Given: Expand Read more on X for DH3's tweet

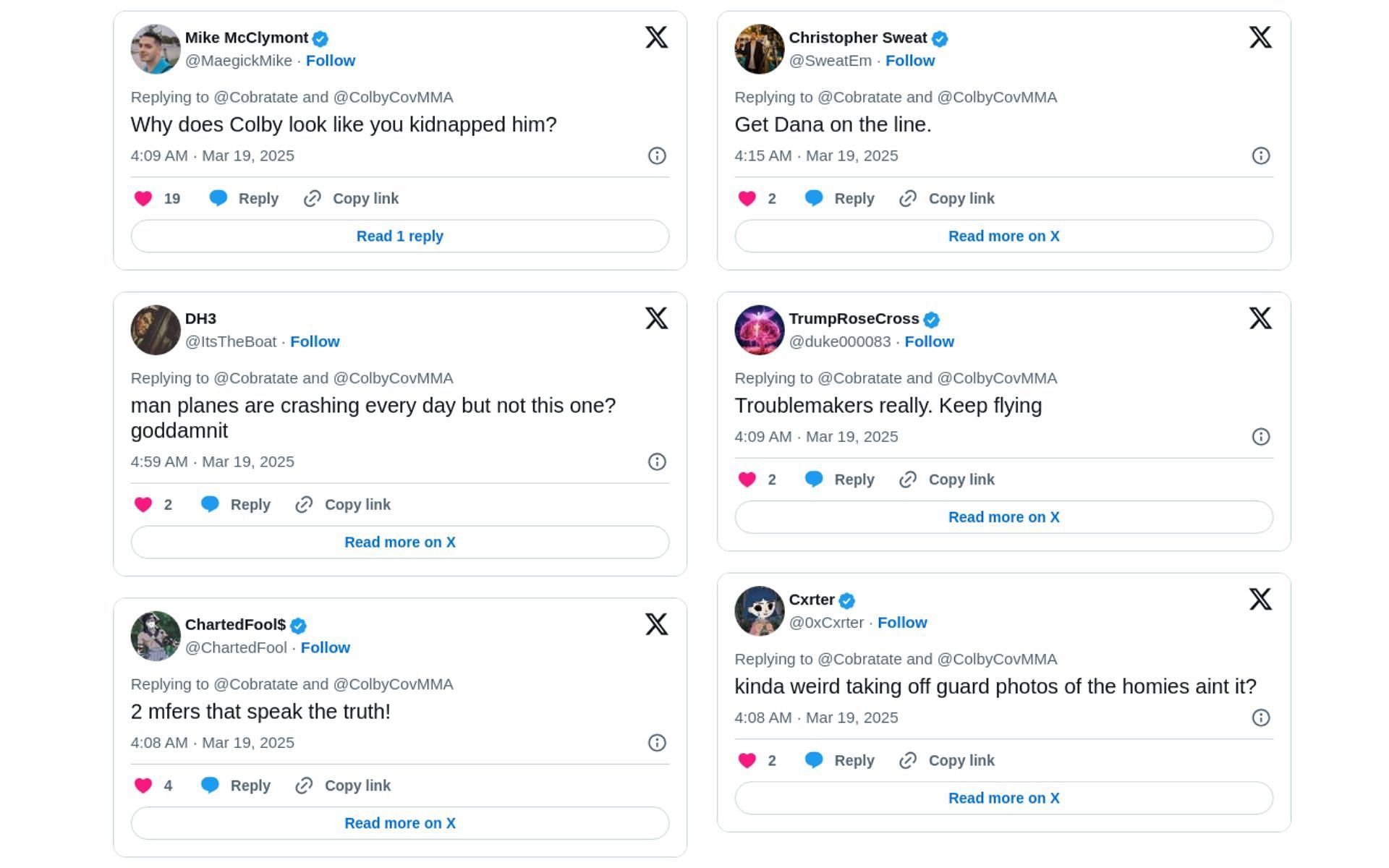Looking at the screenshot, I should [x=399, y=542].
